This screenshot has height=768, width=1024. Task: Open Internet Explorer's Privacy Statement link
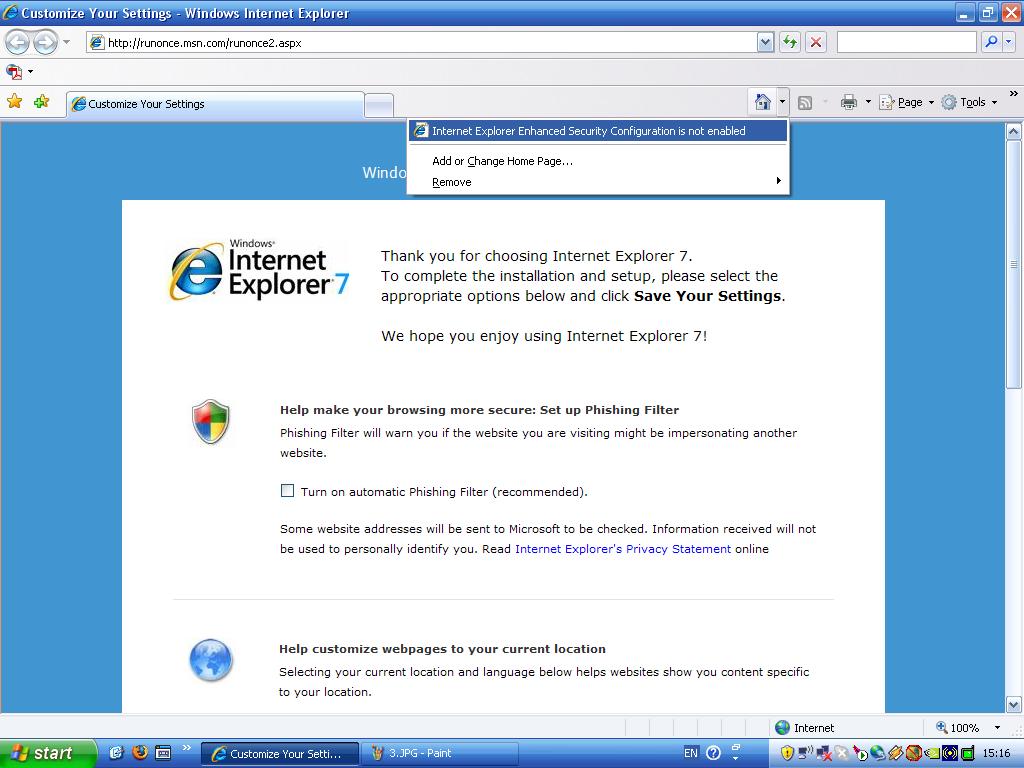[623, 549]
